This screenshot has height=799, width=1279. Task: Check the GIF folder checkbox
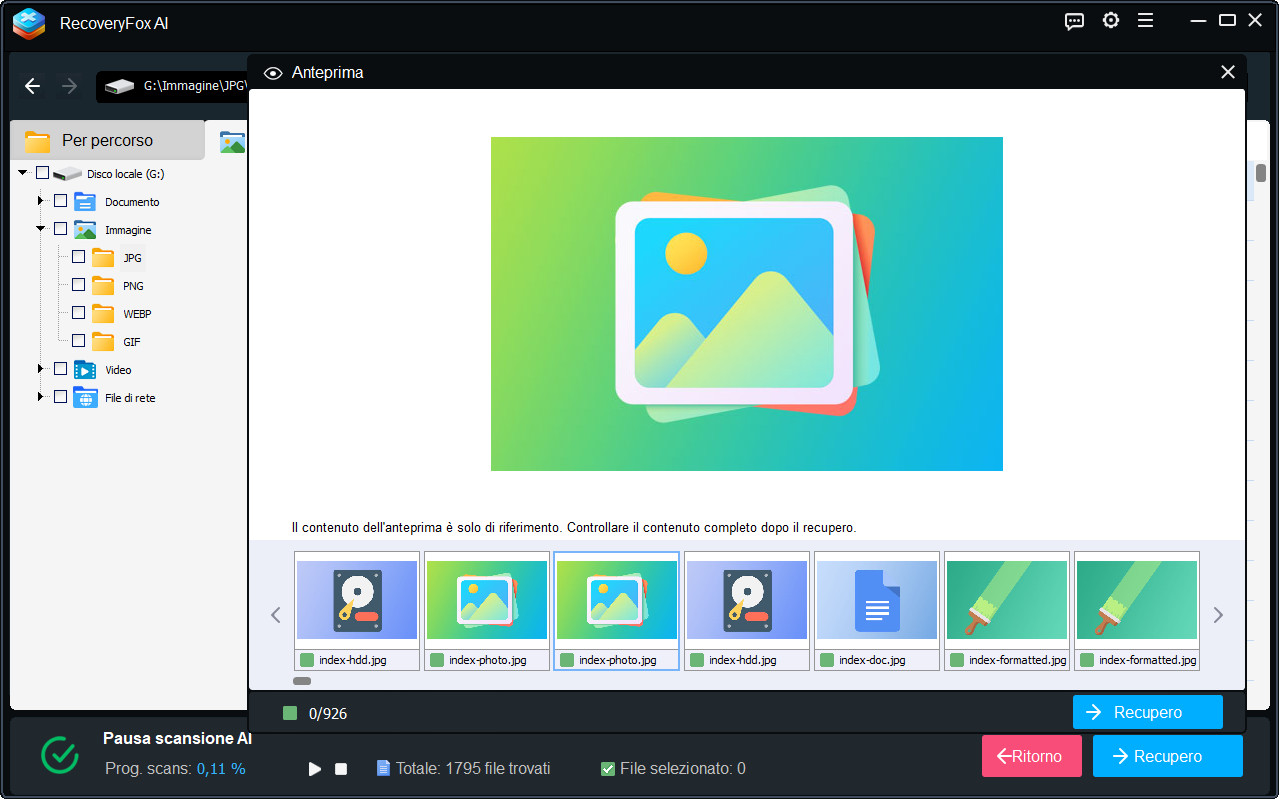pos(78,341)
